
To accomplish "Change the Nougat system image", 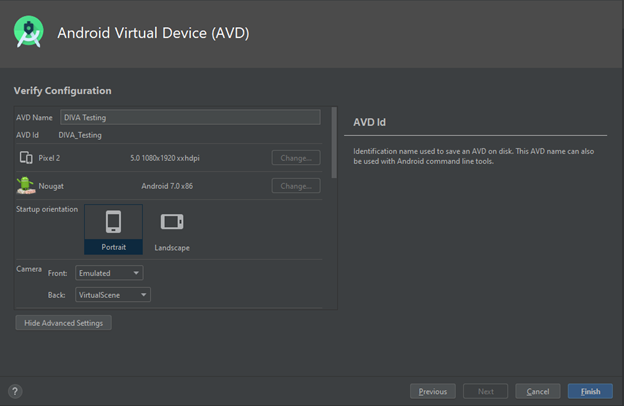I will [296, 186].
